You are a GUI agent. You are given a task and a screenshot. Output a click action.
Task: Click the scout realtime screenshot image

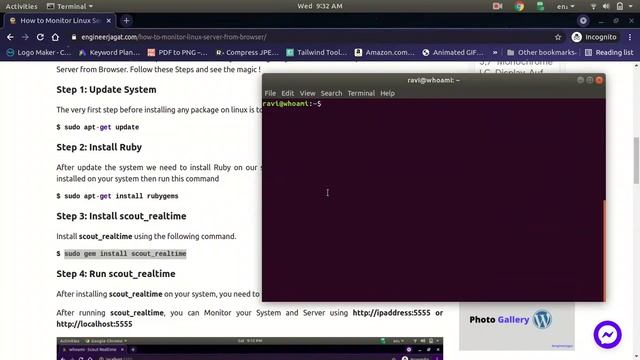pyautogui.click(x=250, y=348)
